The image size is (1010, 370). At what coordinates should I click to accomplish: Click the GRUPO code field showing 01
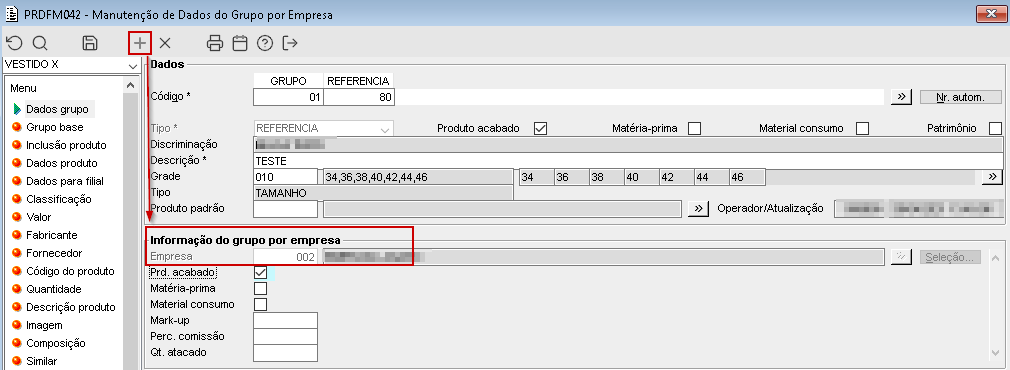click(288, 97)
